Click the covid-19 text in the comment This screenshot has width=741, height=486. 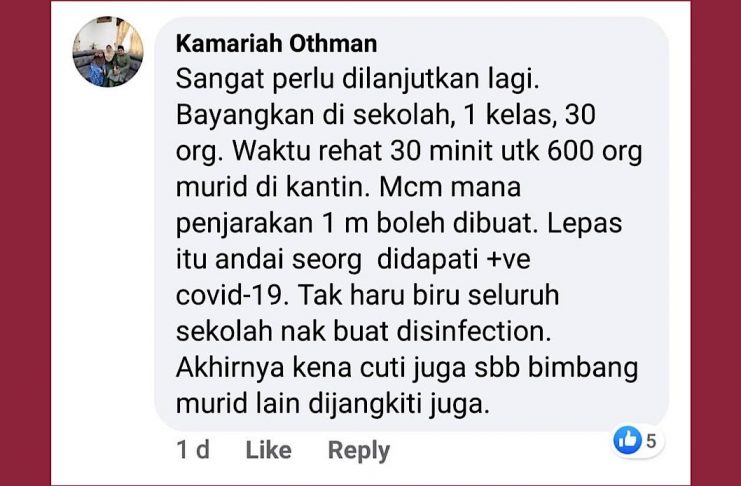tap(232, 295)
